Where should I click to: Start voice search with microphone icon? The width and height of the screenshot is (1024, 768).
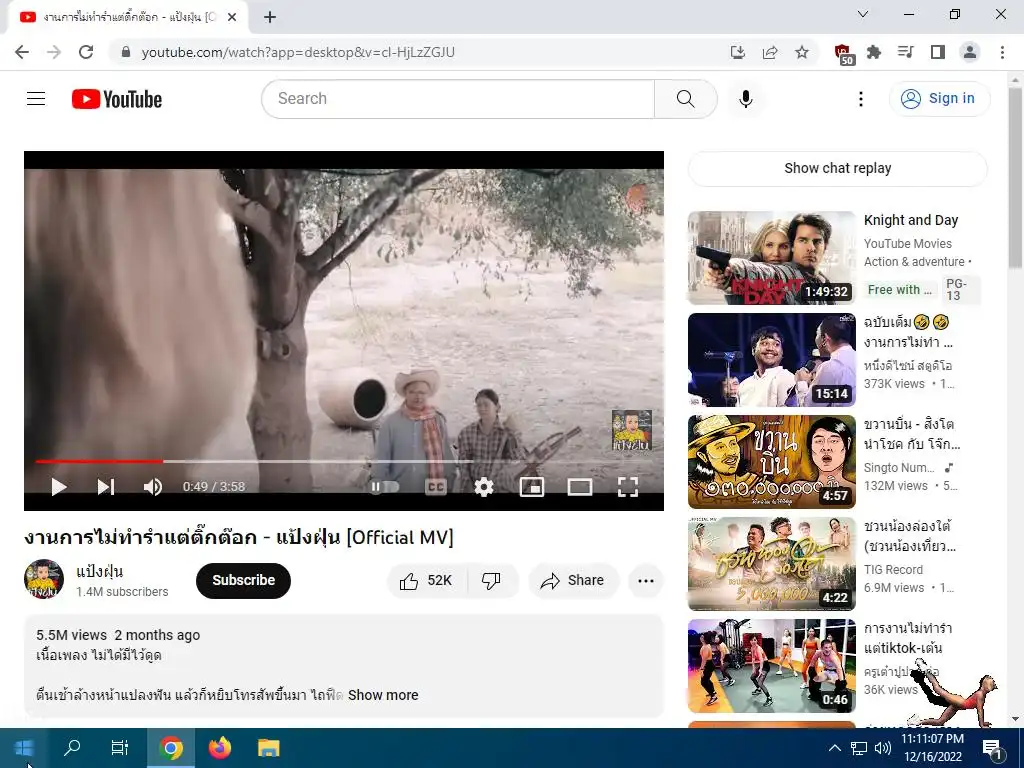(x=746, y=99)
